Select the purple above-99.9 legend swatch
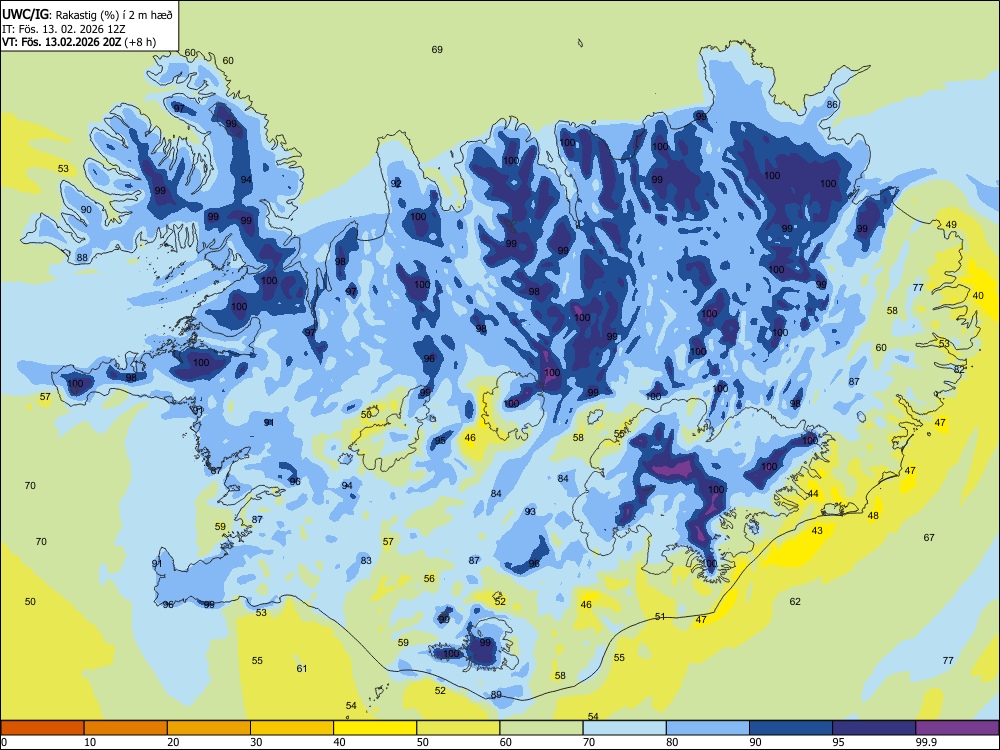Viewport: 1000px width, 750px height. pos(957,728)
